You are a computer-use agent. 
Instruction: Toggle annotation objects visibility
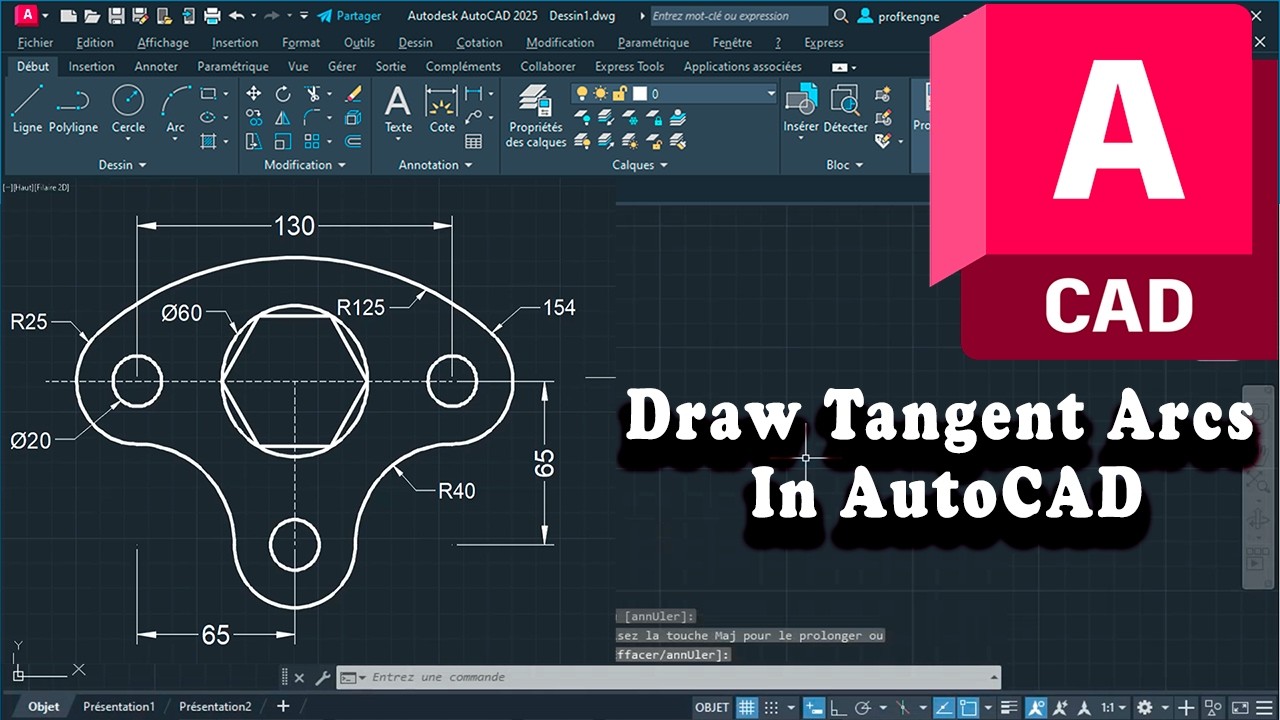point(1037,707)
